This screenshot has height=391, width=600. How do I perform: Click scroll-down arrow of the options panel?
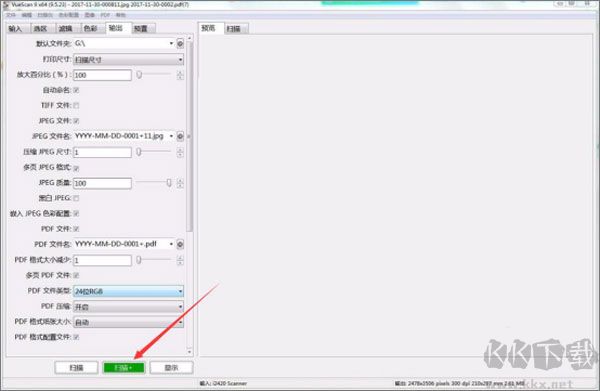[x=190, y=351]
